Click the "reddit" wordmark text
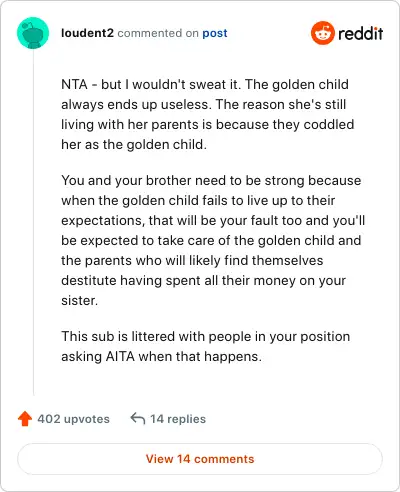This screenshot has width=400, height=492. tap(360, 34)
